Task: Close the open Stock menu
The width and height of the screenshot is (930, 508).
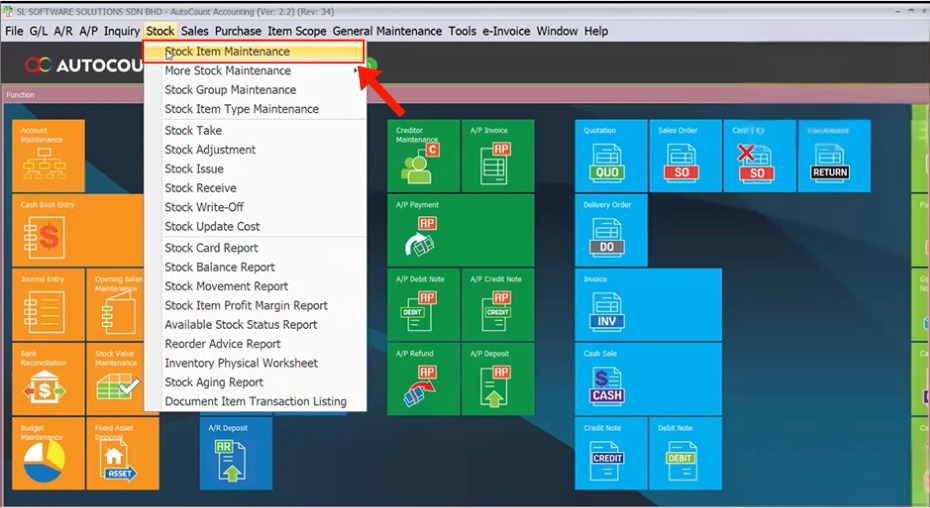Action: 160,31
